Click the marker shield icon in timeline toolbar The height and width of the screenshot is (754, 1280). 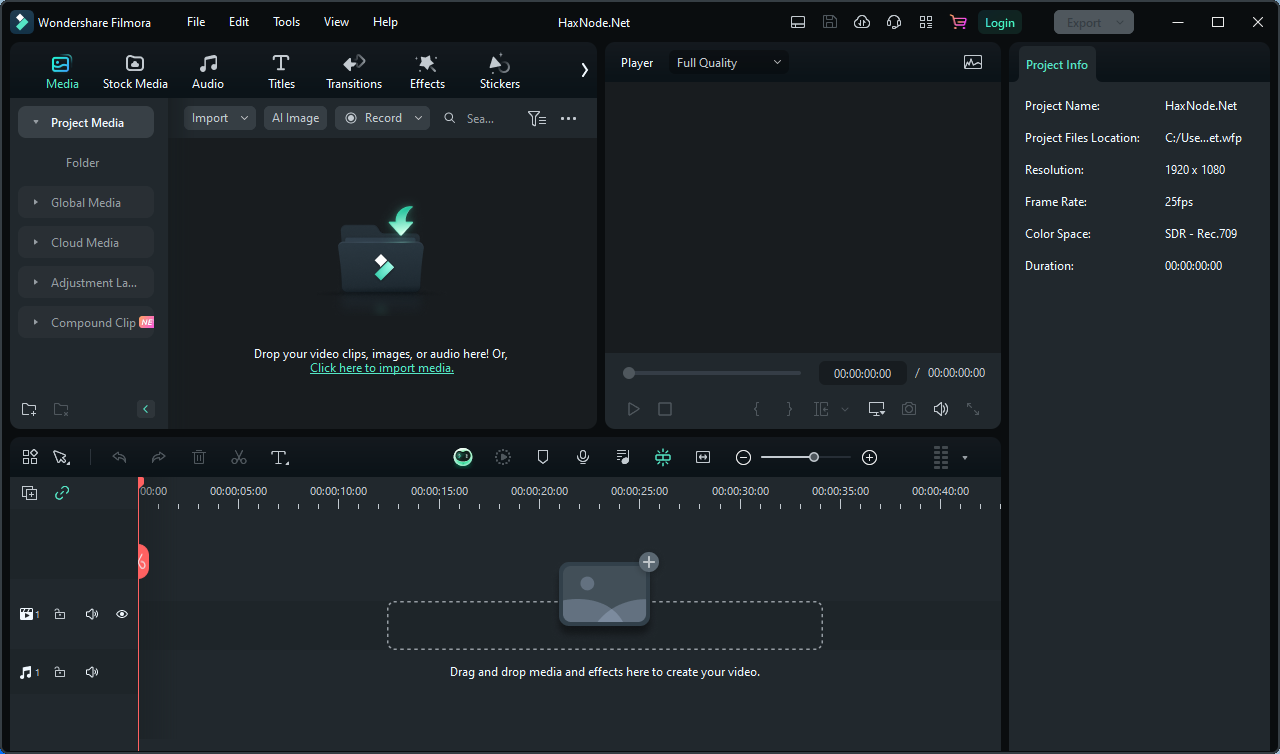tap(543, 457)
